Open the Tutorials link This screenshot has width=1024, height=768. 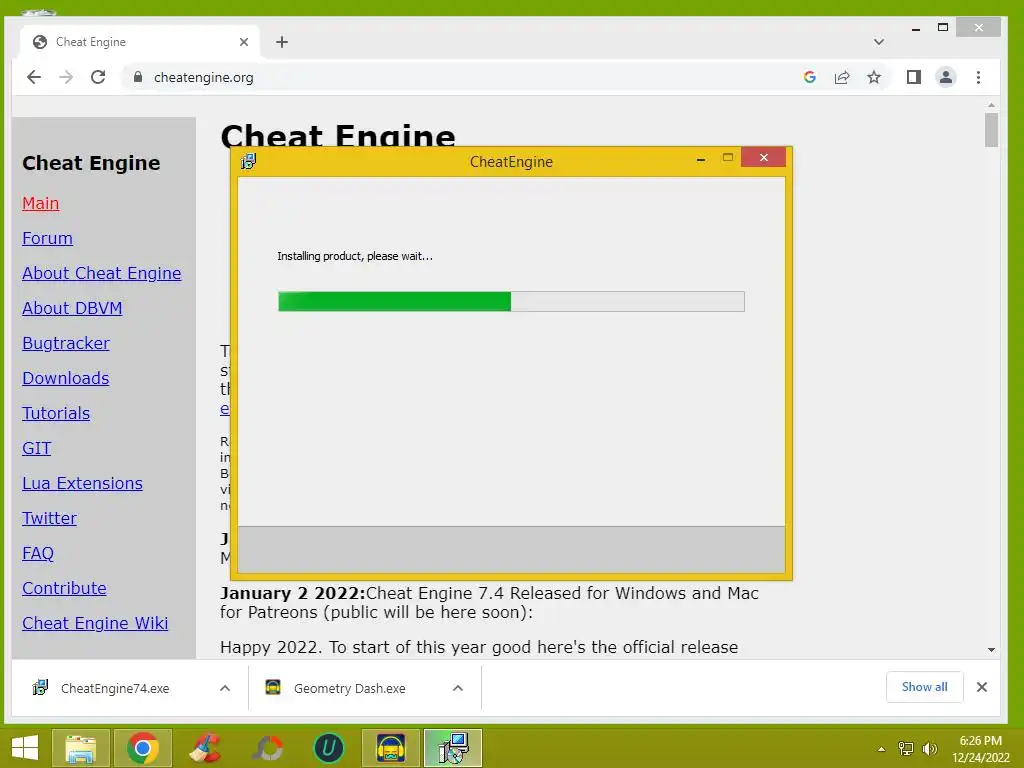coord(56,413)
